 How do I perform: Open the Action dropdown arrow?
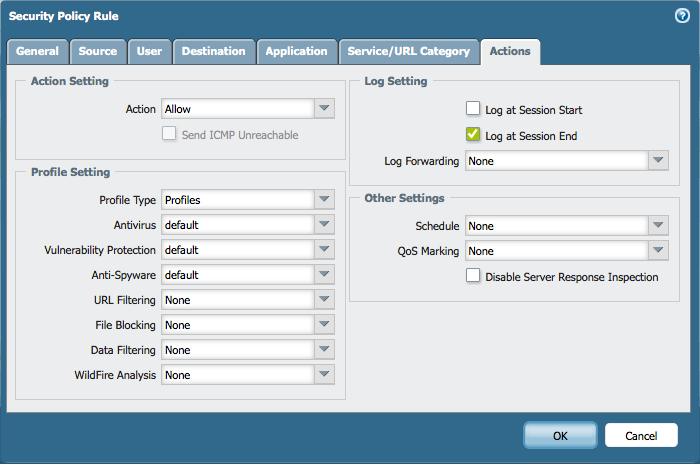324,109
